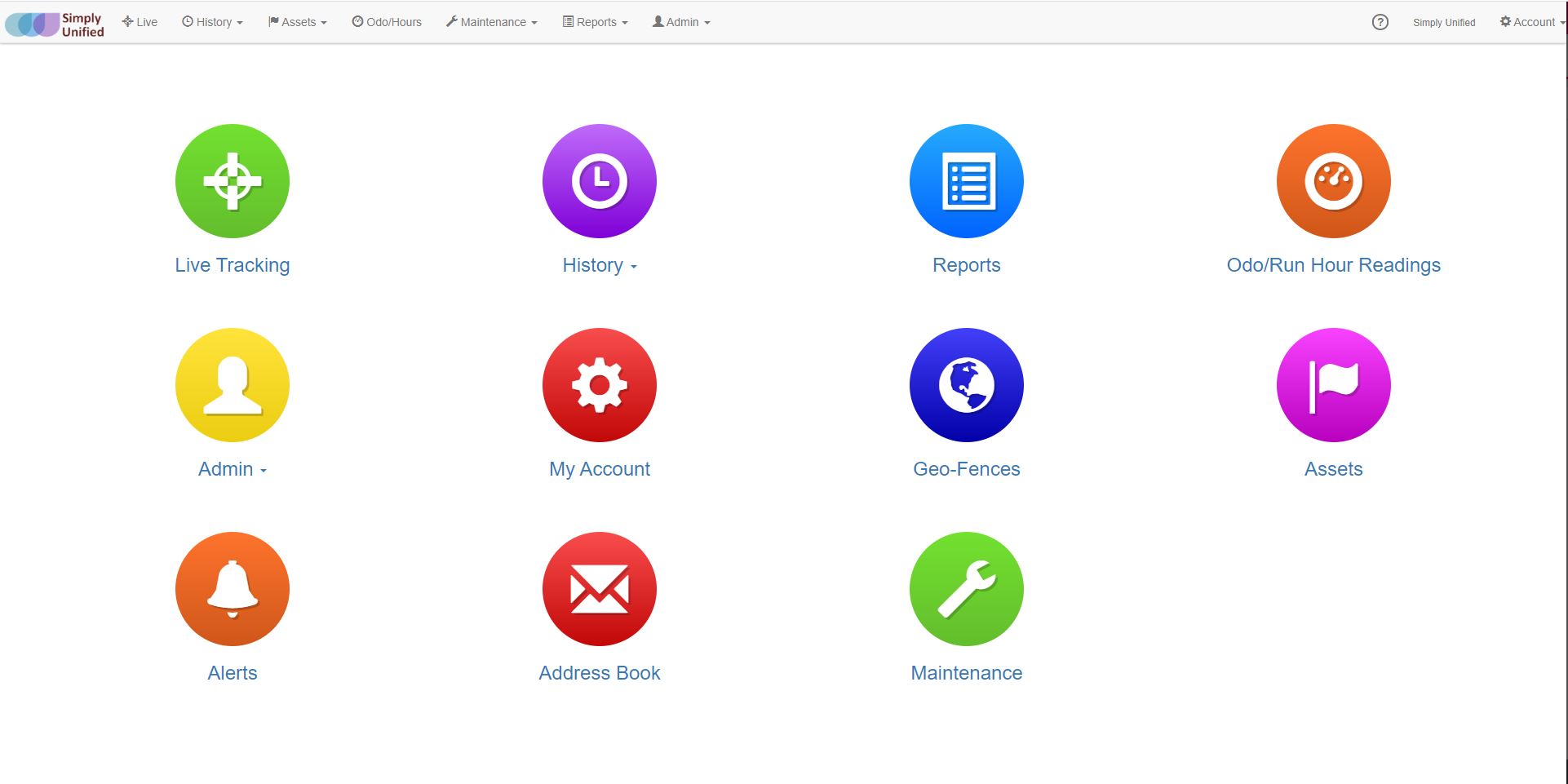The width and height of the screenshot is (1568, 784).
Task: Click the Simply Unified logo
Action: coord(55,24)
